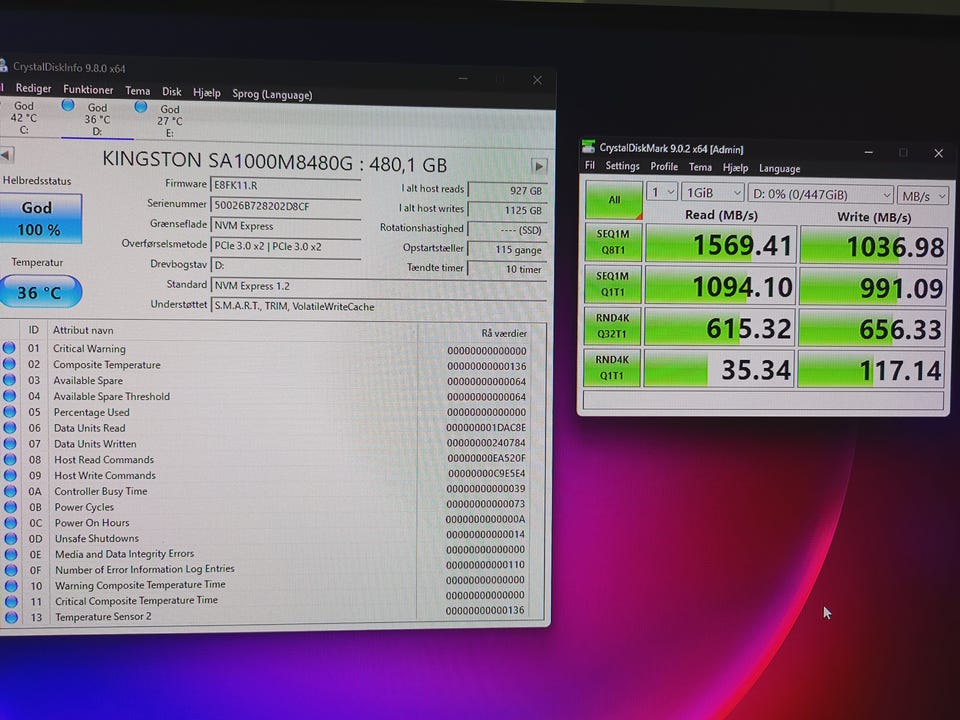
Task: Click status orb beside Data Units Written
Action: [10, 443]
